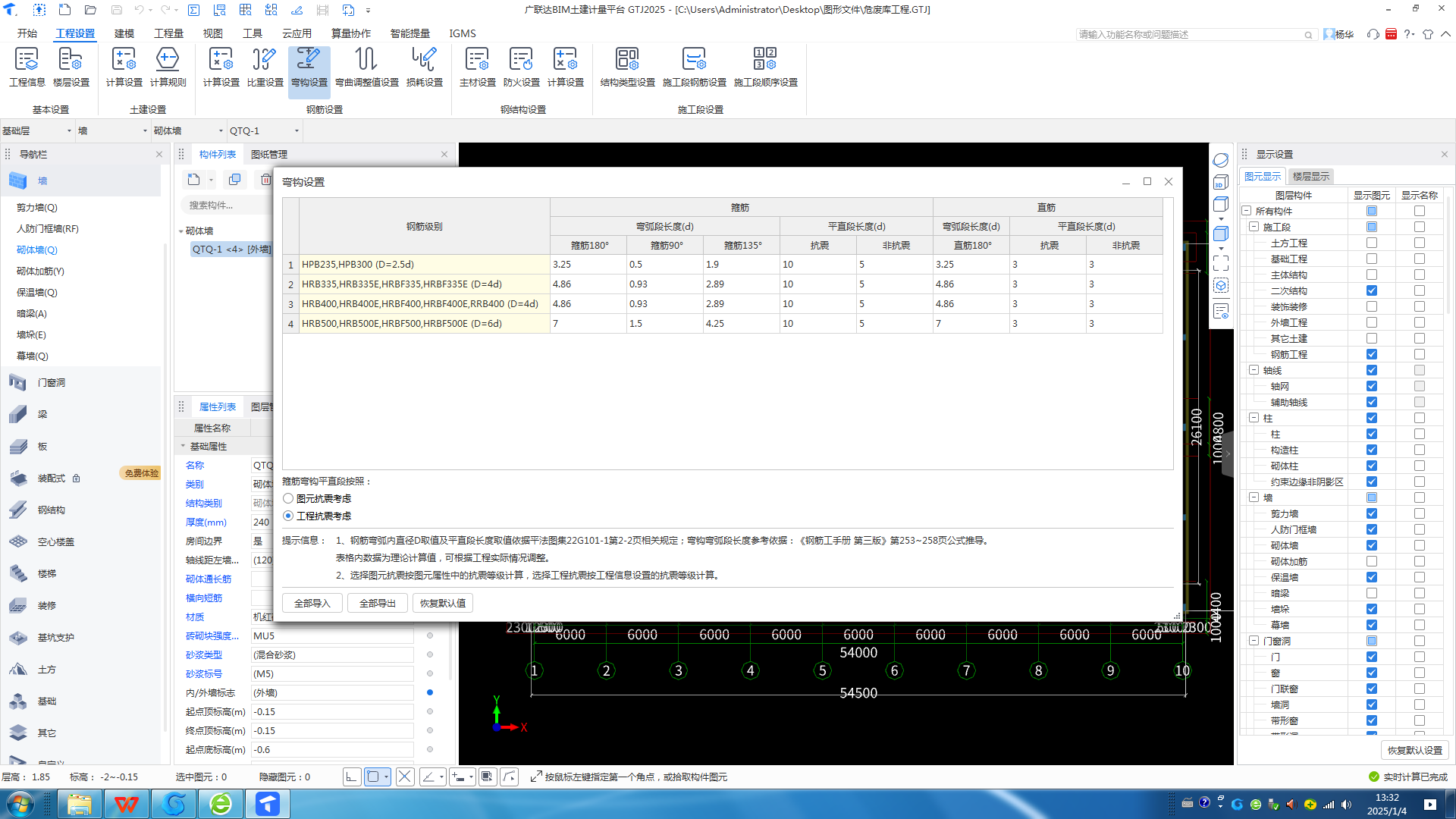Image resolution: width=1456 pixels, height=819 pixels.
Task: Collapse 轴线 tree node in display settings
Action: [x=1254, y=370]
